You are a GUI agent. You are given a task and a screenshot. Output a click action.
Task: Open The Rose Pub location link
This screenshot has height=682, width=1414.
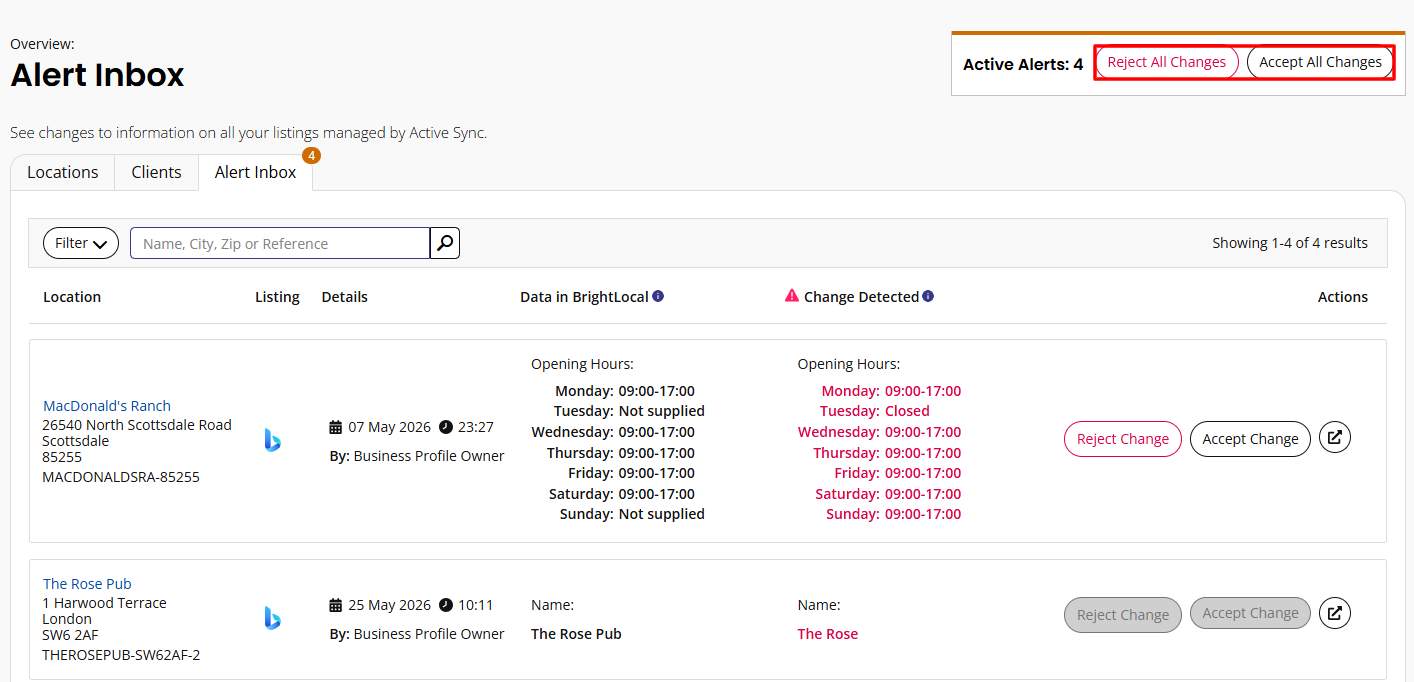click(87, 584)
